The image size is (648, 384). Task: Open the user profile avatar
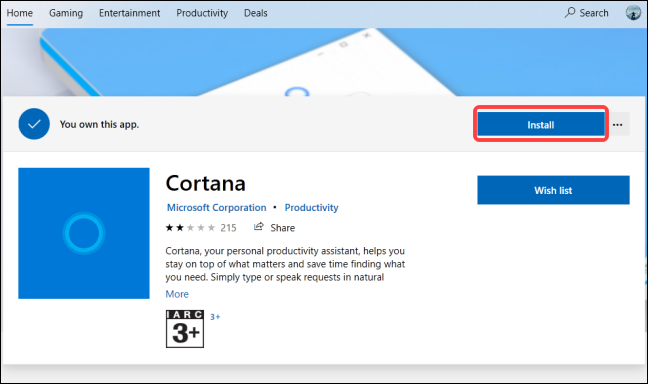[x=633, y=13]
